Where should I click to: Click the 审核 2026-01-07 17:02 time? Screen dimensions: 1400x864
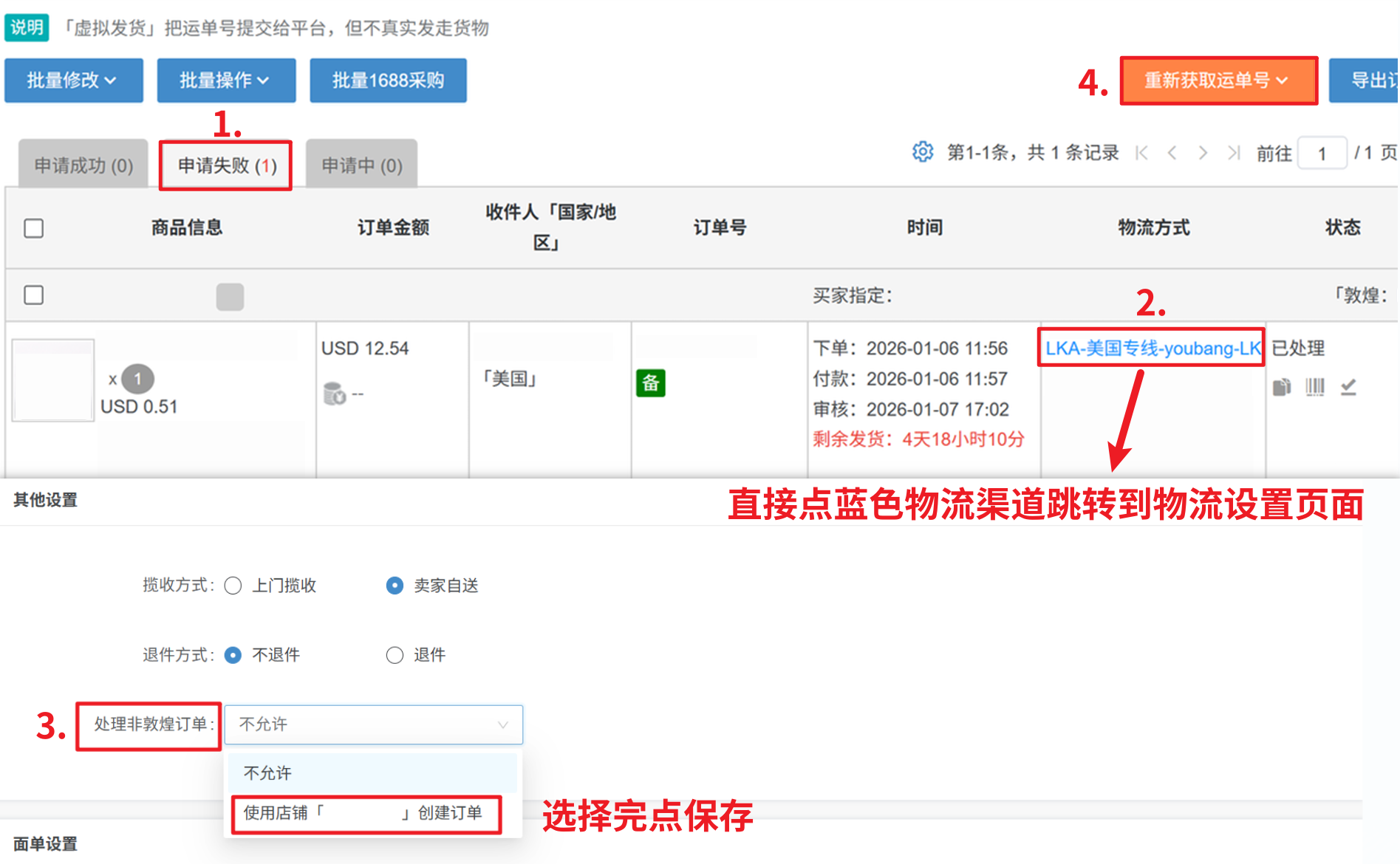(x=911, y=409)
